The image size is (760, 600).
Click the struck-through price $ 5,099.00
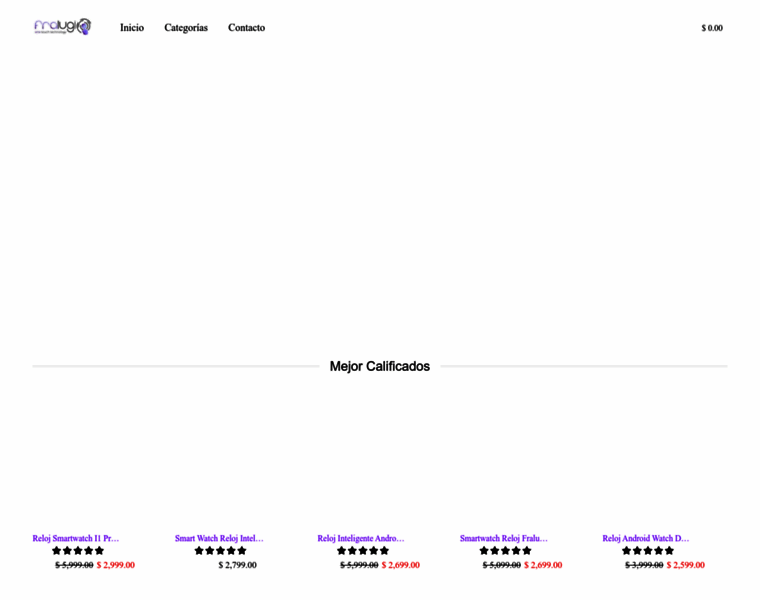(x=502, y=565)
